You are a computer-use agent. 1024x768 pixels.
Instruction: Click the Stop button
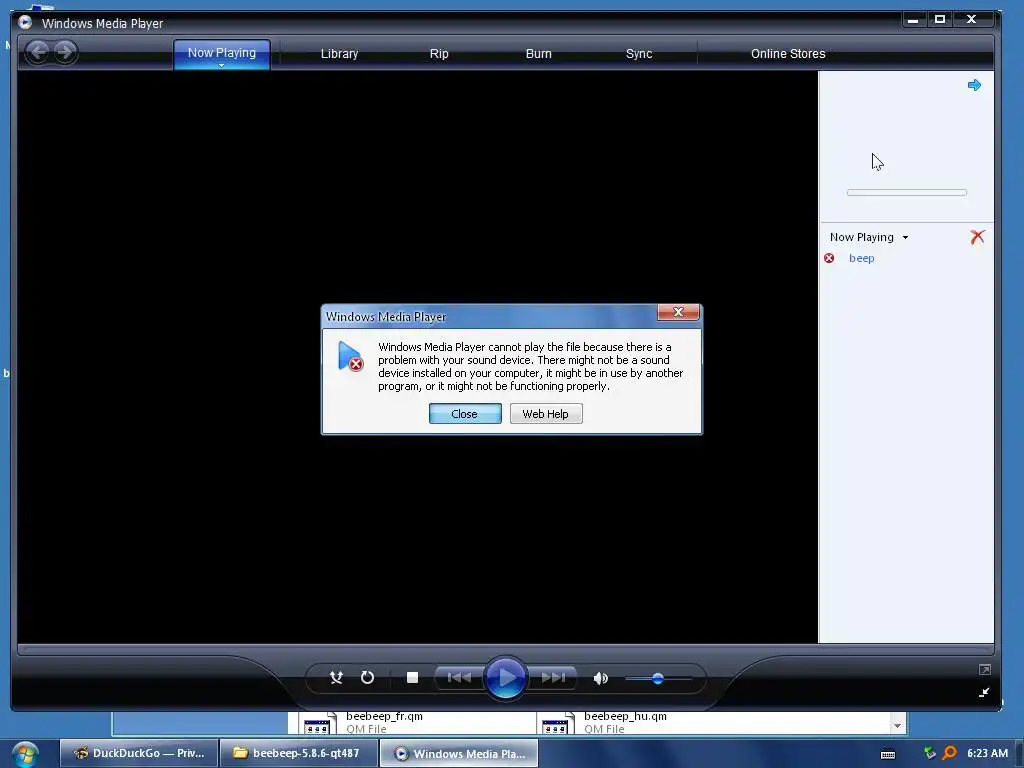[x=412, y=678]
